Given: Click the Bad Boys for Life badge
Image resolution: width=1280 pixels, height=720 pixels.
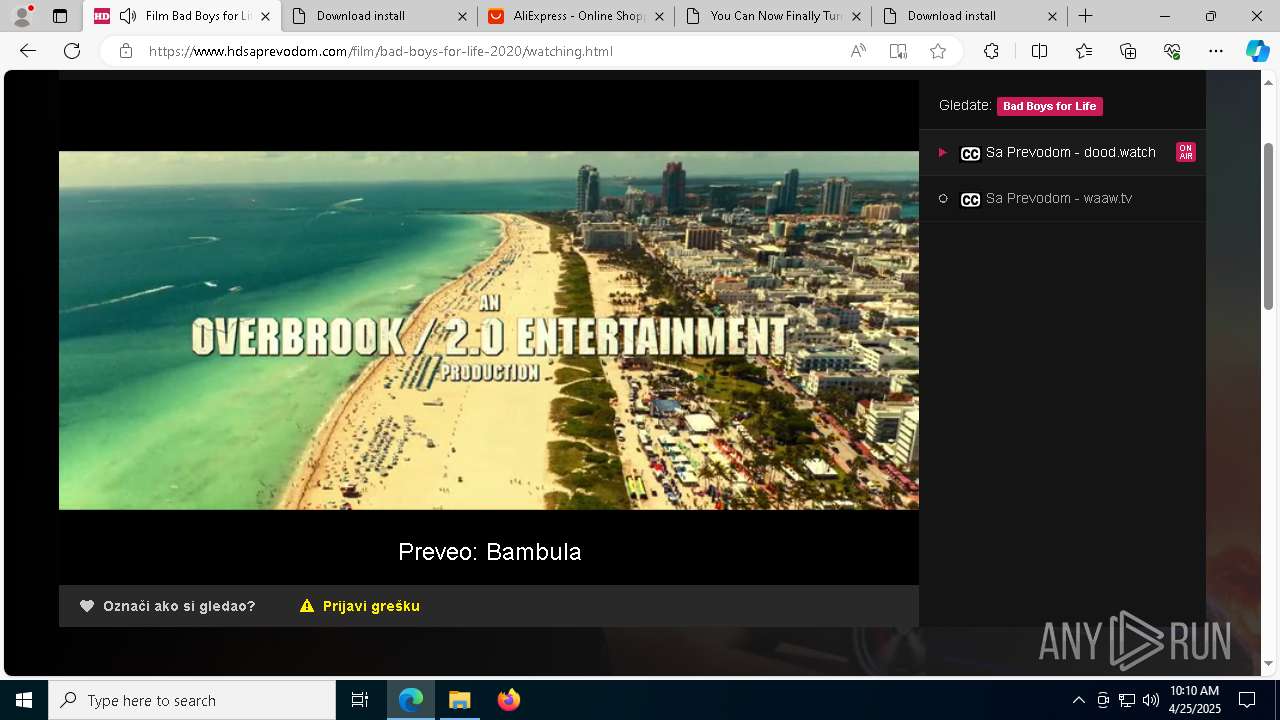Looking at the screenshot, I should pos(1050,106).
